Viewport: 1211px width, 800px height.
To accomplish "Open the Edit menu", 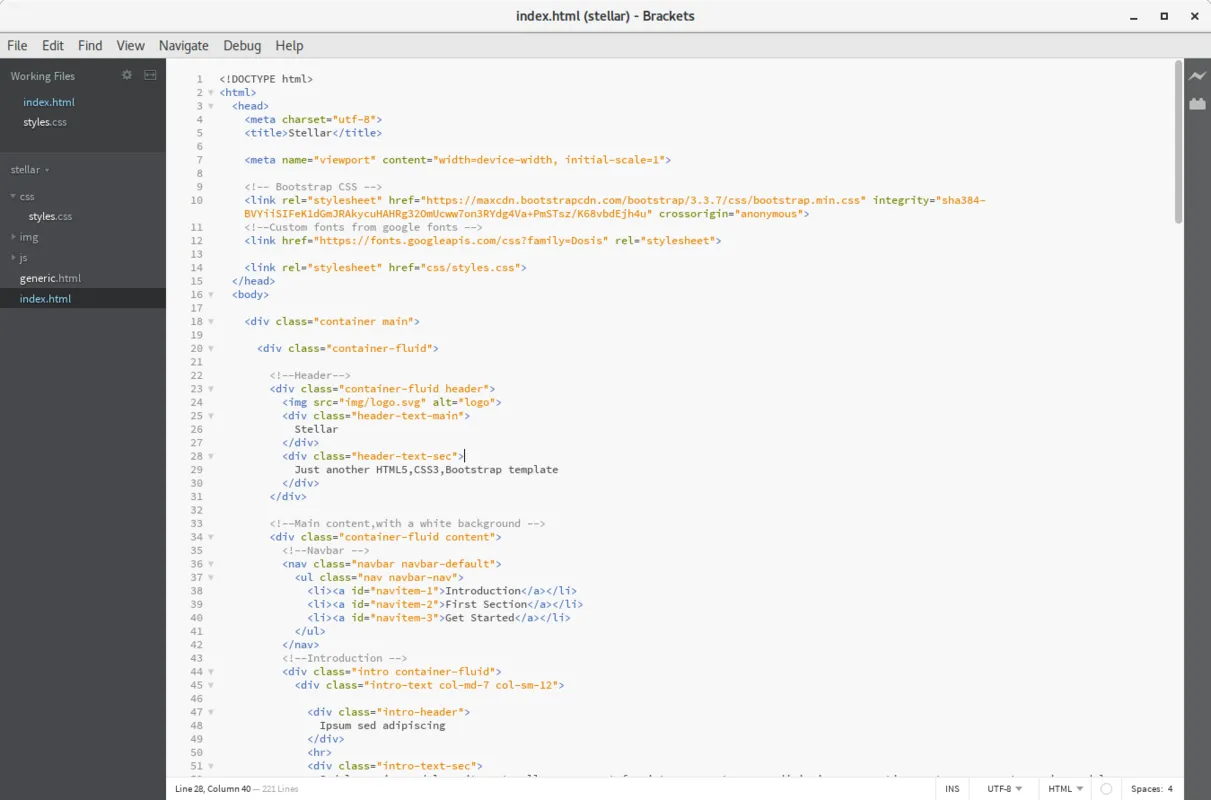I will click(x=53, y=45).
